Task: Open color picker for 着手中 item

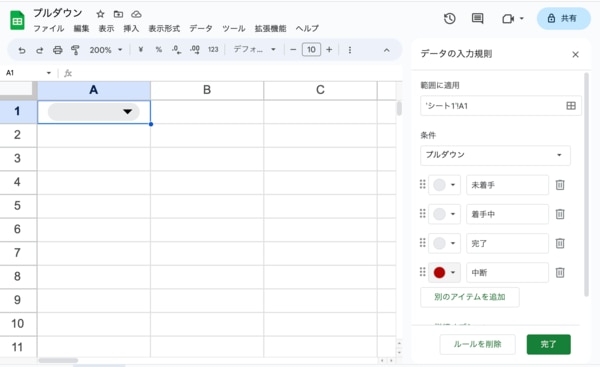Action: point(444,214)
